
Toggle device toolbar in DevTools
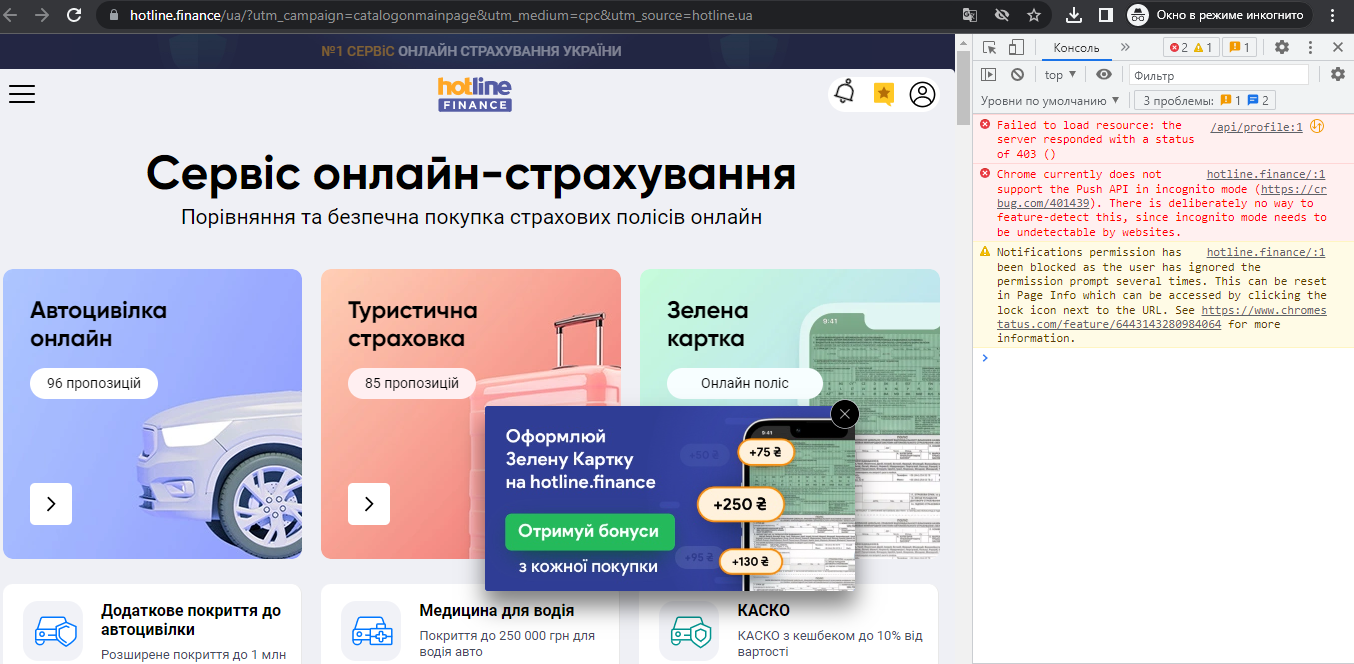pos(1016,47)
